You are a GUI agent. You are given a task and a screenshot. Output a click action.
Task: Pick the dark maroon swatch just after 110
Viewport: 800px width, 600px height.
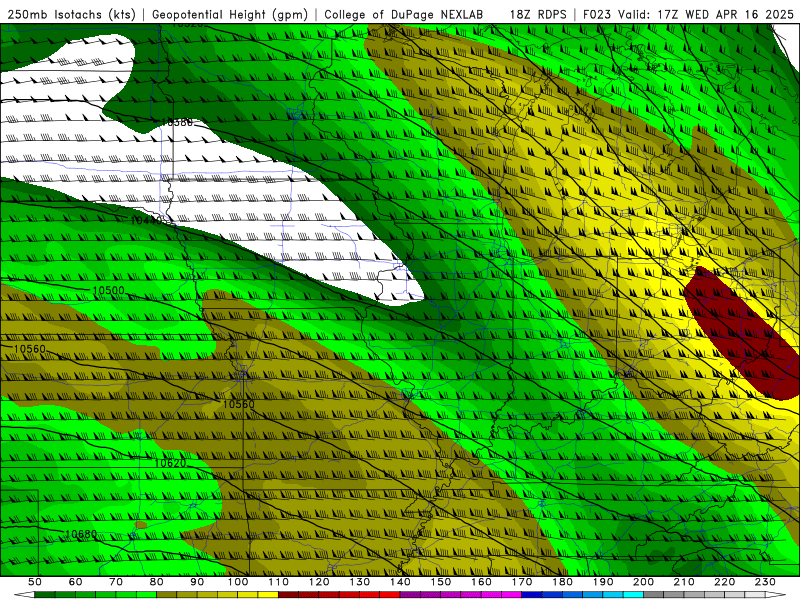click(288, 594)
